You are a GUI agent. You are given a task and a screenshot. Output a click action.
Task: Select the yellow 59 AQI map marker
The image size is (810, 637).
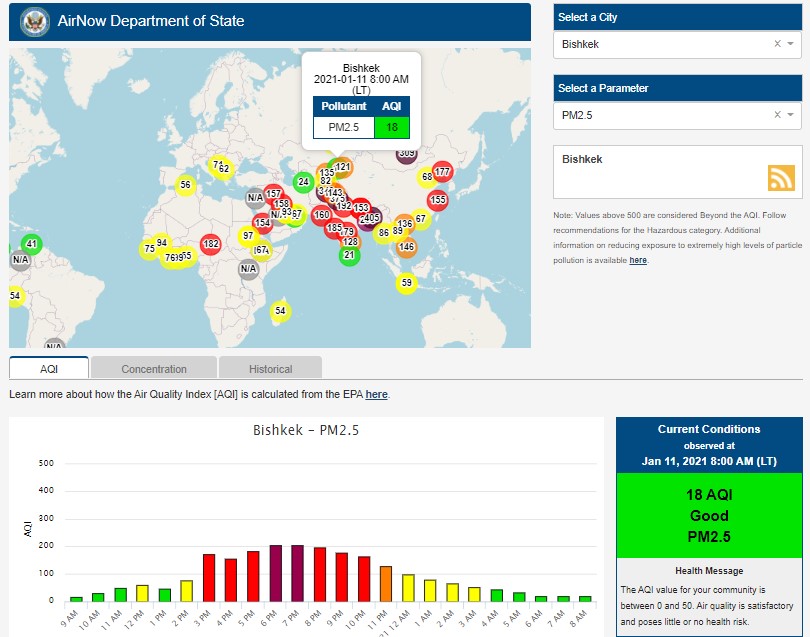(406, 283)
